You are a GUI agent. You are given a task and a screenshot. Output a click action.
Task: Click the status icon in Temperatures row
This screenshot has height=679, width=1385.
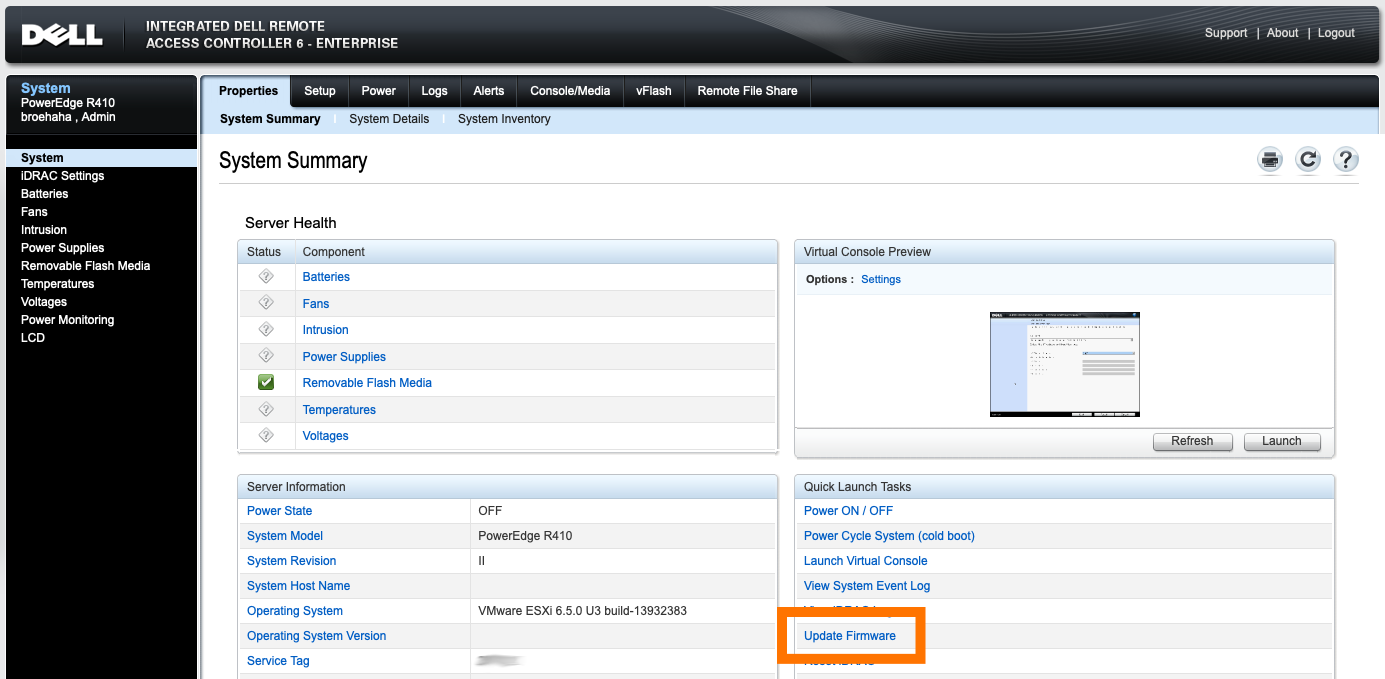[266, 409]
